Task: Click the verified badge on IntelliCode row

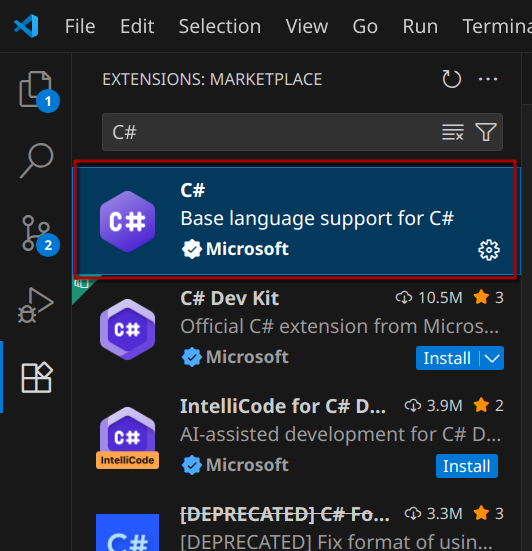Action: [192, 465]
